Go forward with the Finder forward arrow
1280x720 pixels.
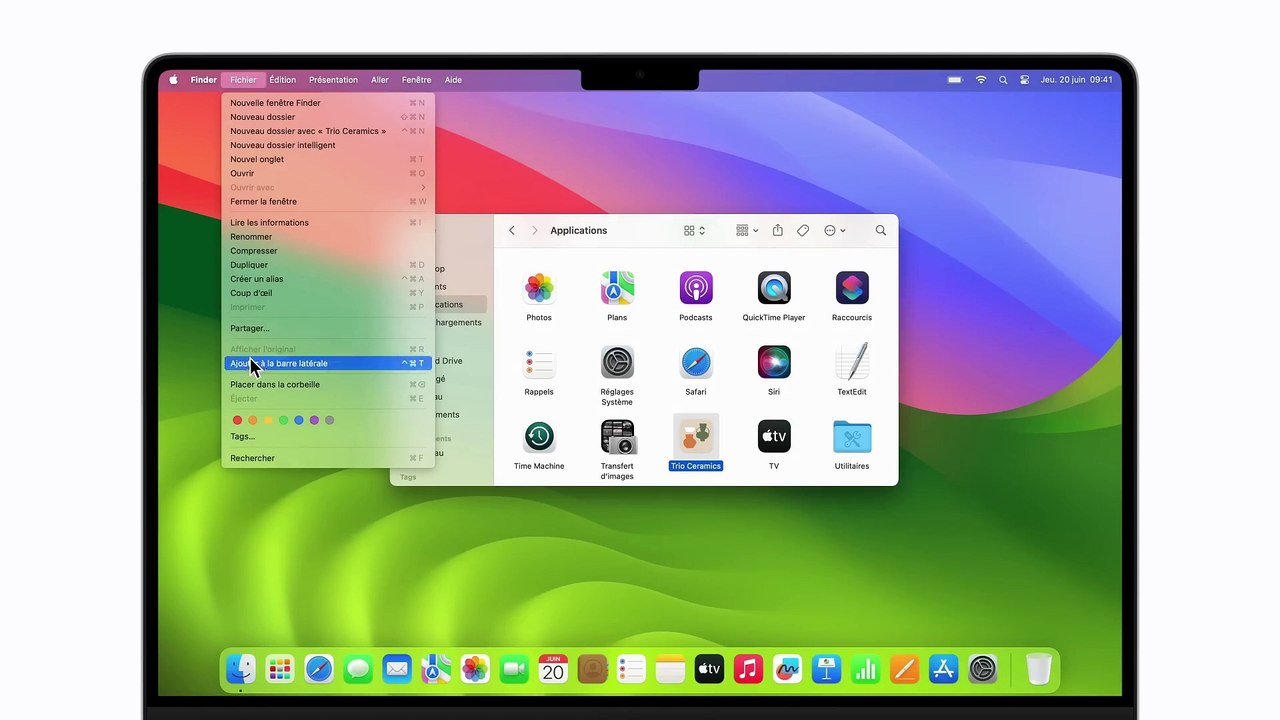[535, 230]
